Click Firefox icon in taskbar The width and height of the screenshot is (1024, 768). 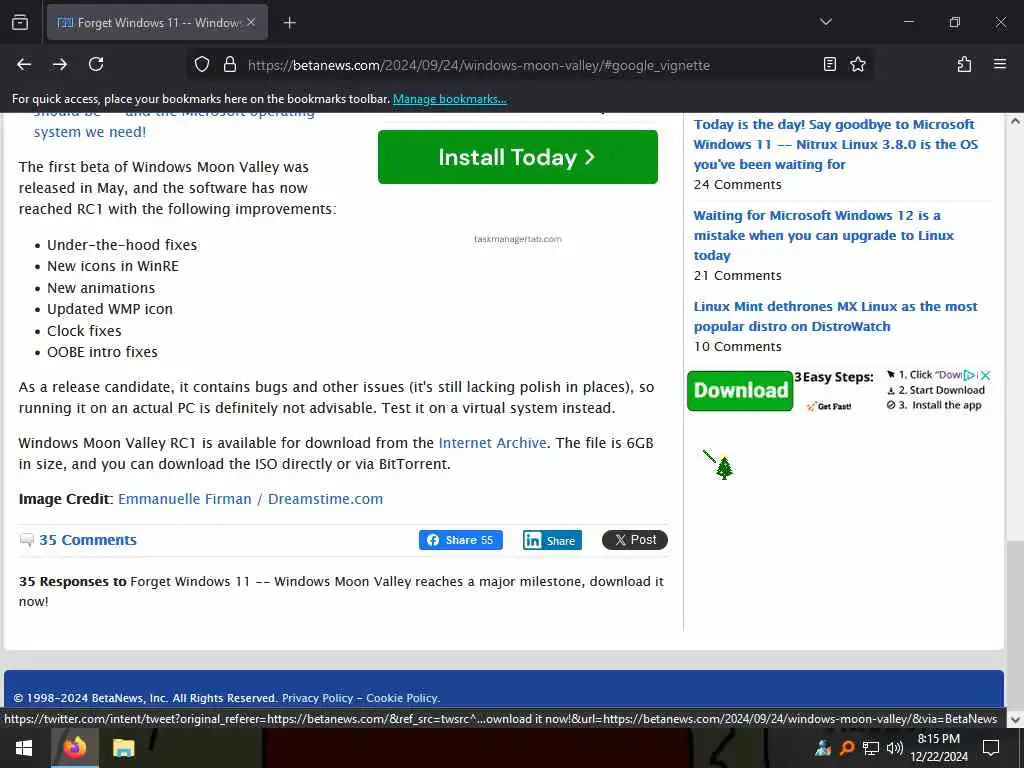(x=74, y=748)
